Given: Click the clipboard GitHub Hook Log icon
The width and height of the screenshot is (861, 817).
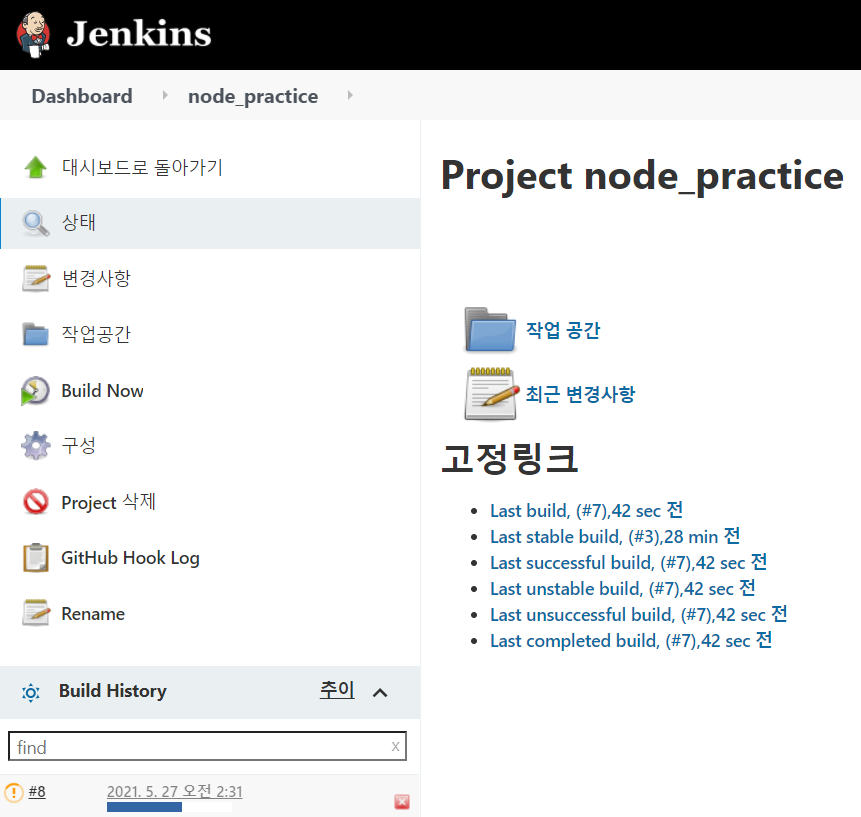Looking at the screenshot, I should point(36,558).
